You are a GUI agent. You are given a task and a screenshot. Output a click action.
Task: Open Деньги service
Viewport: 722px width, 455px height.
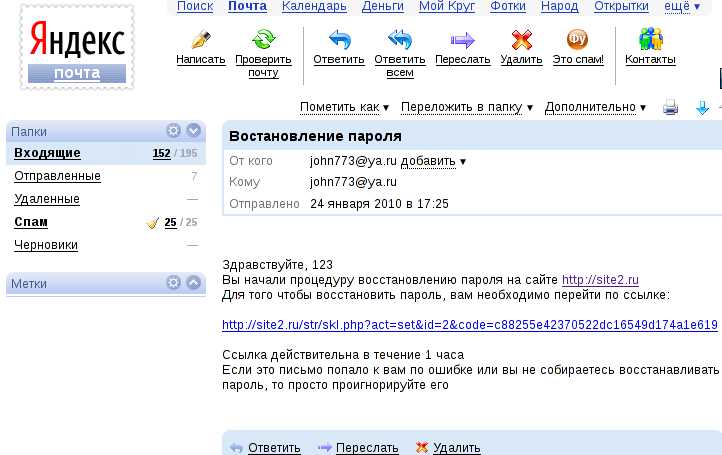click(x=383, y=6)
